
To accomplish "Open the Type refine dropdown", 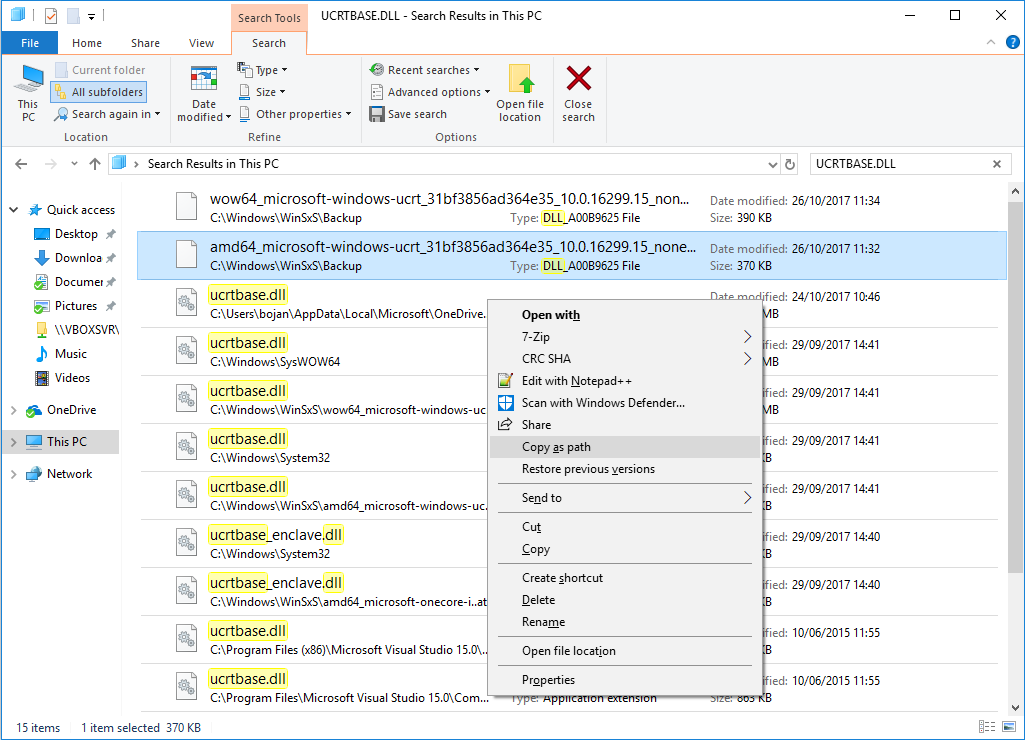I will [263, 70].
